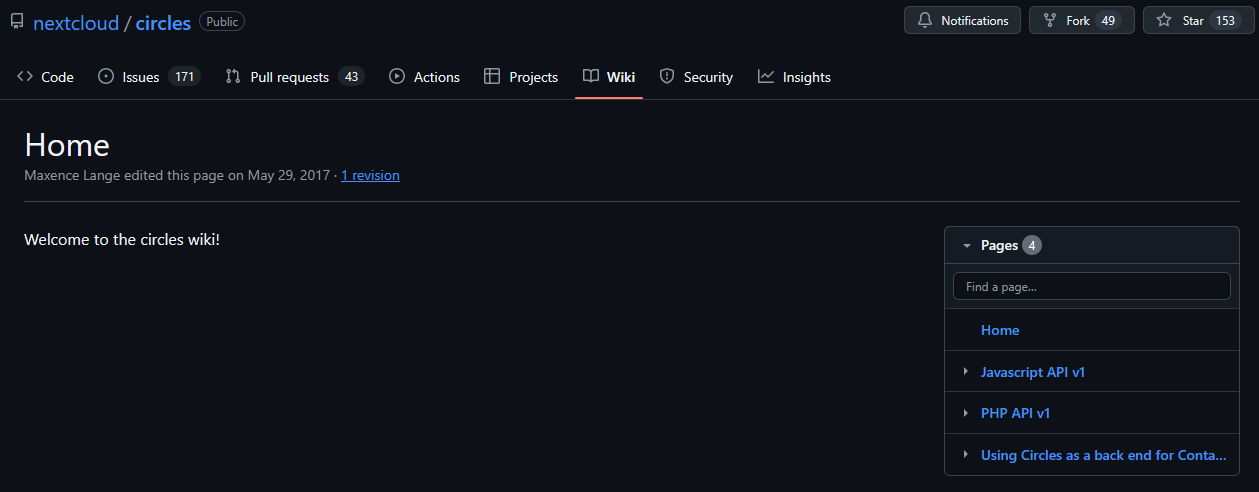Expand the Using Circles back end arrow

(966, 455)
